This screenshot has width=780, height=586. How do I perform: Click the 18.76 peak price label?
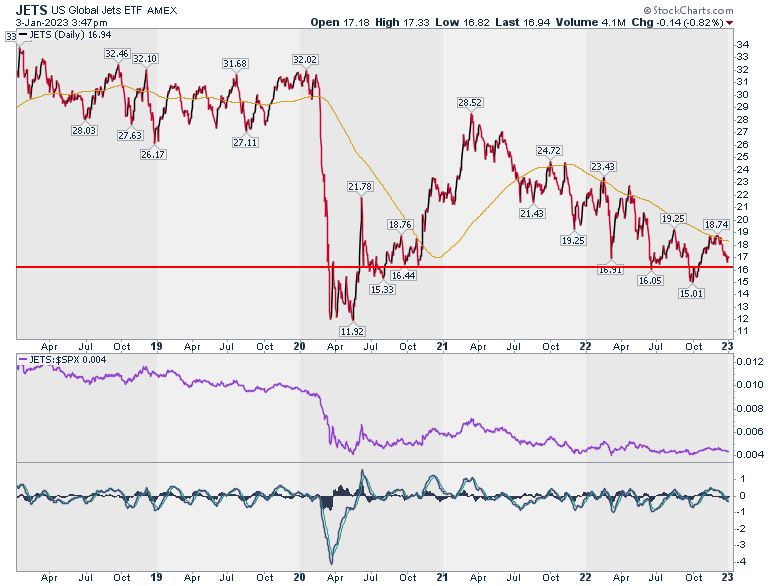pos(400,225)
